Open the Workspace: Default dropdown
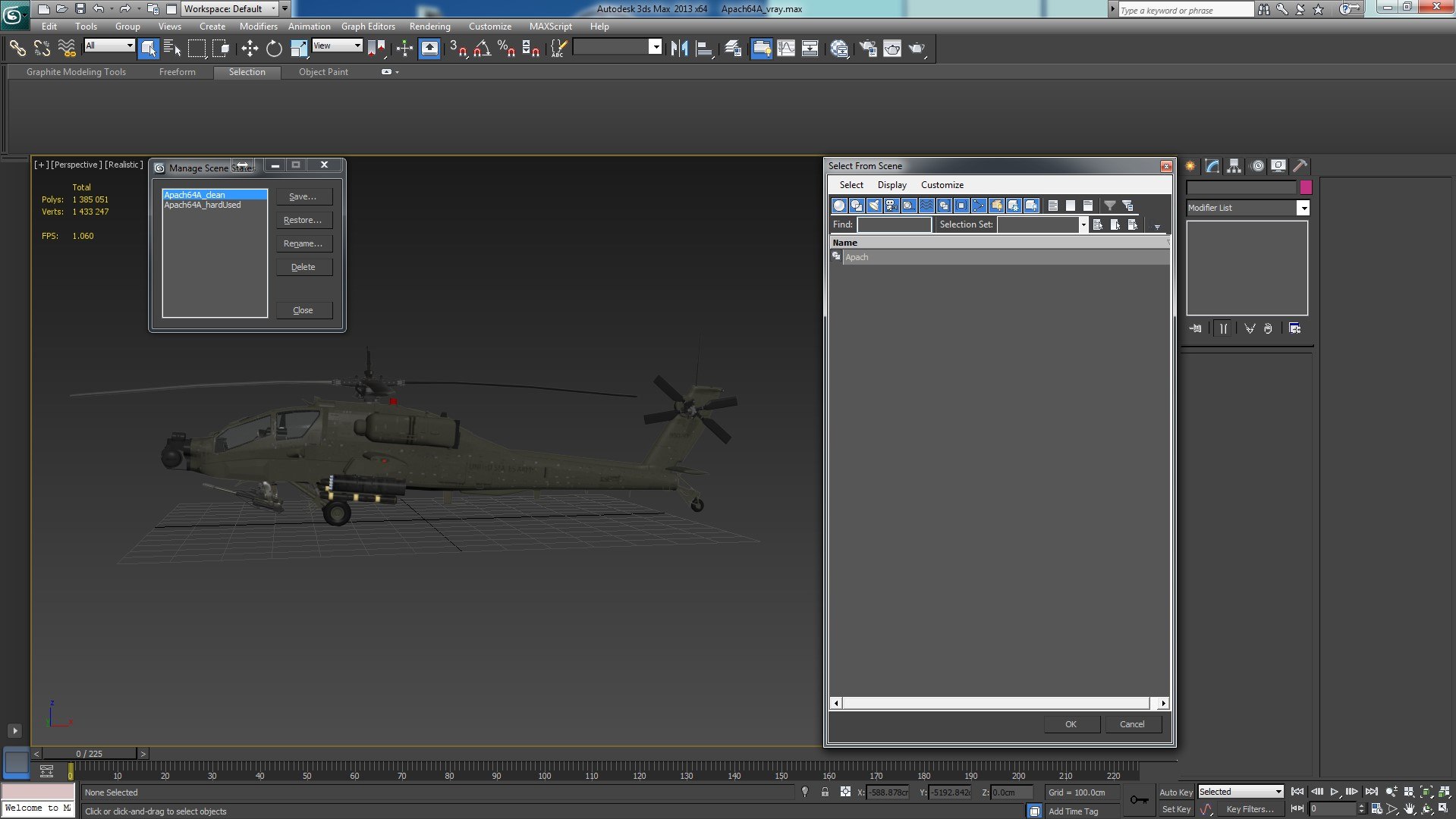Screen dimensions: 1456x819 coord(230,9)
